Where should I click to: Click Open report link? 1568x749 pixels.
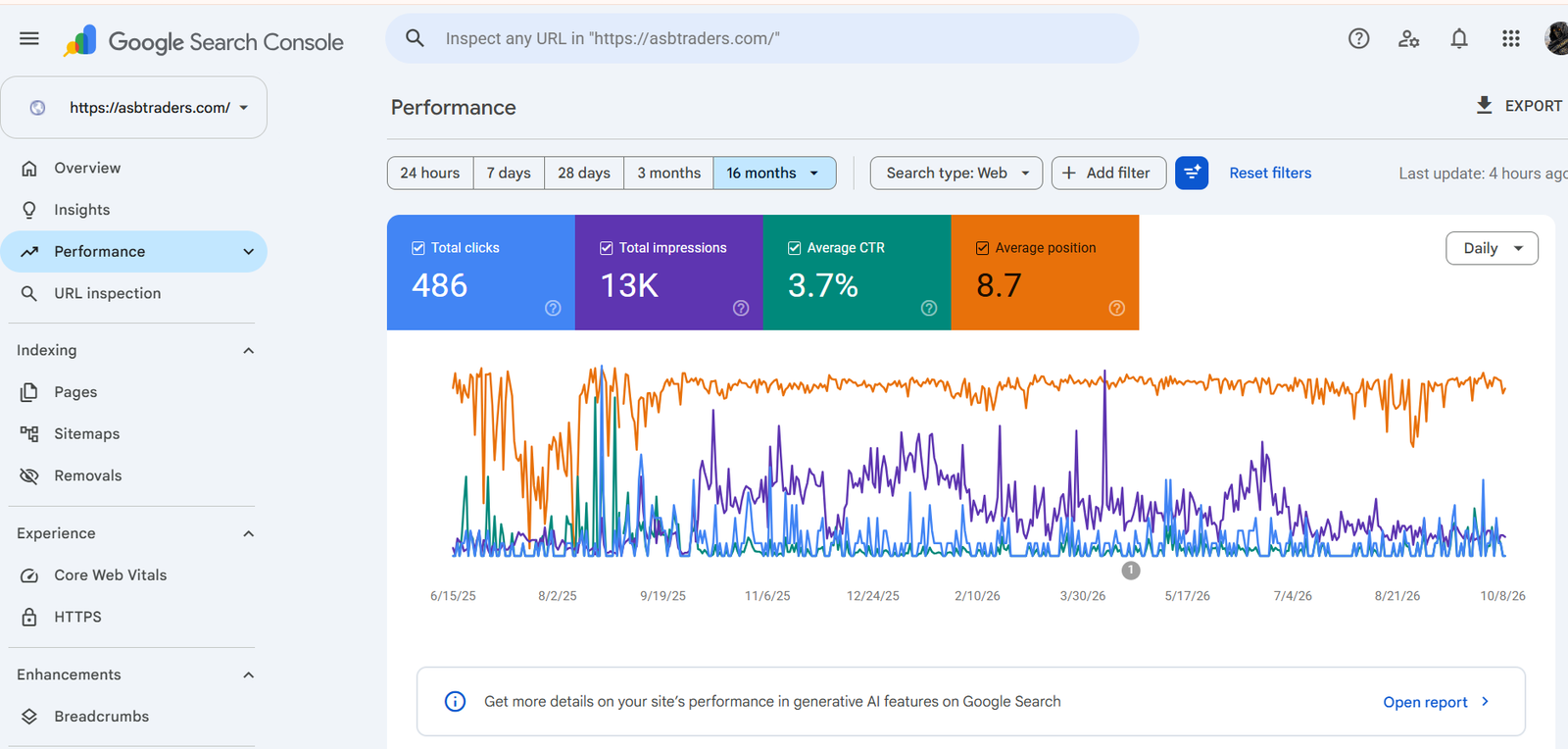pos(1437,702)
